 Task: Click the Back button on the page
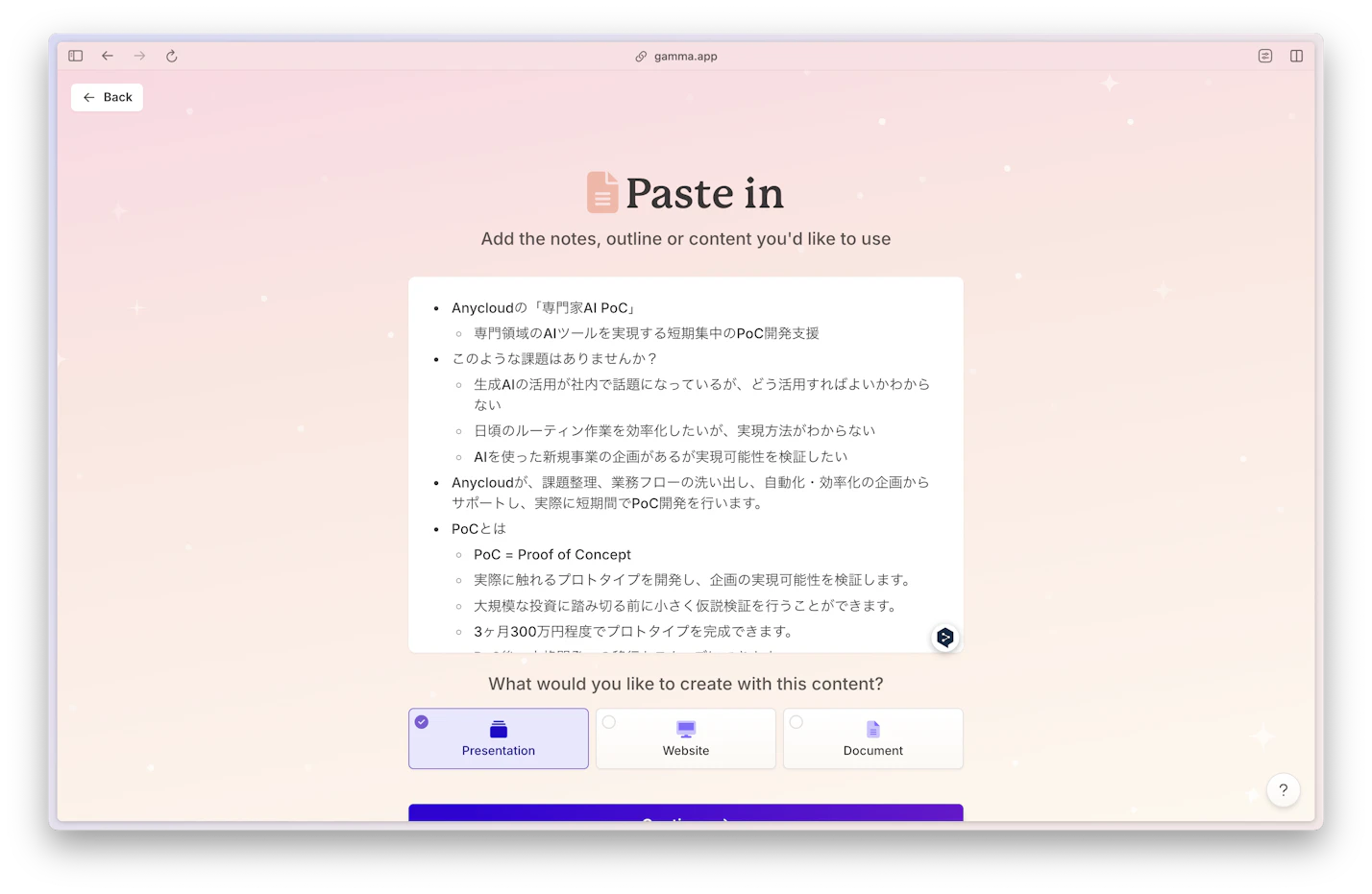[107, 97]
